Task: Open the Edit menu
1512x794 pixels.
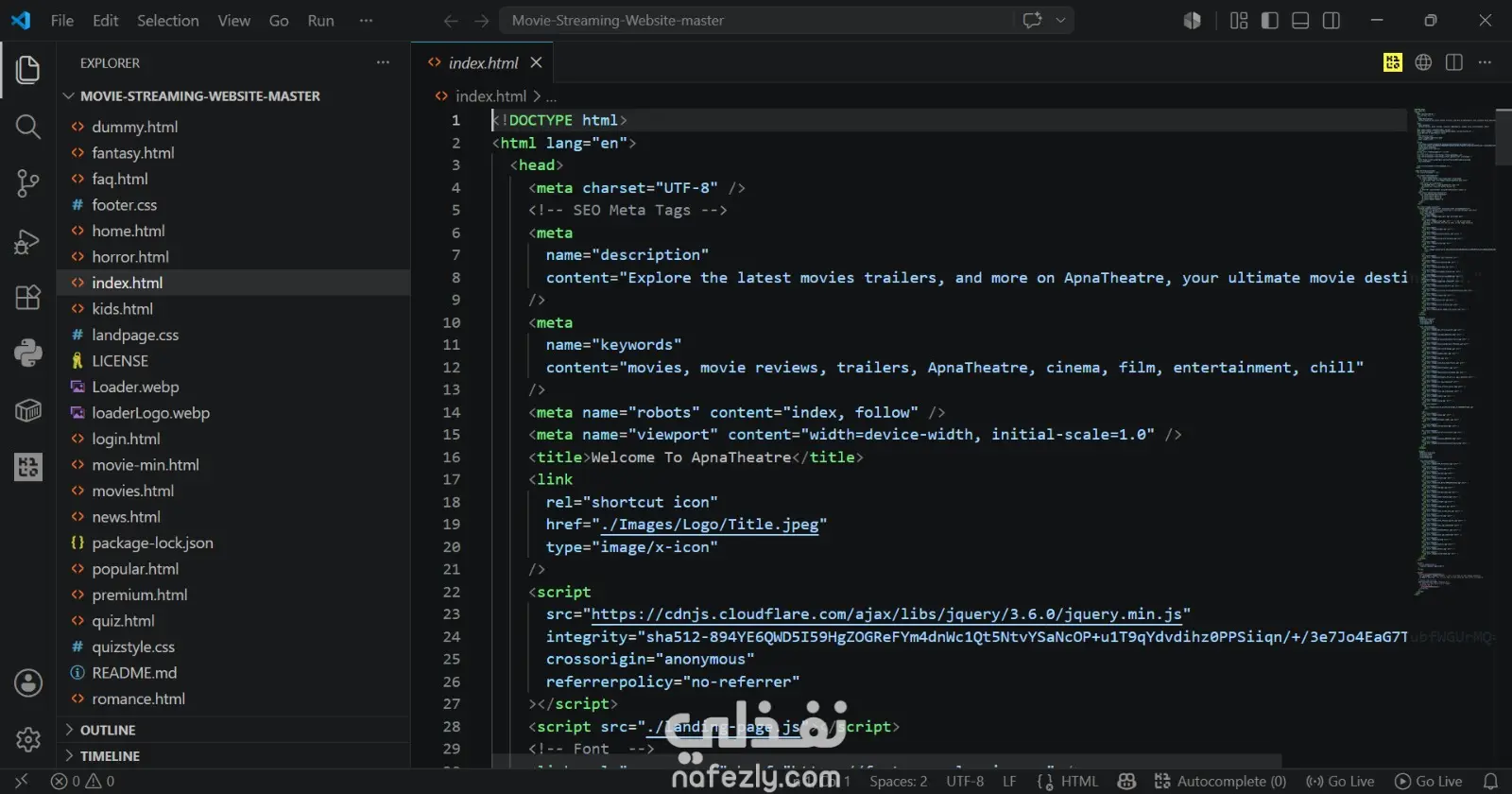Action: click(x=106, y=21)
